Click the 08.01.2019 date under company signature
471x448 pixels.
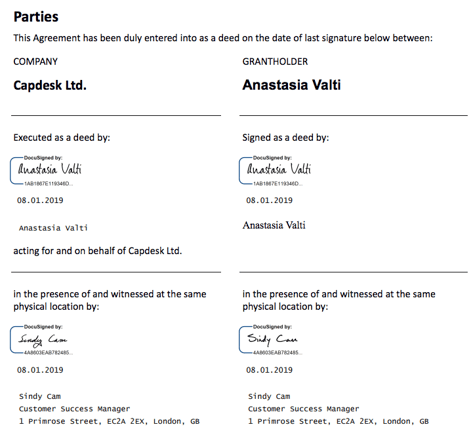point(40,200)
